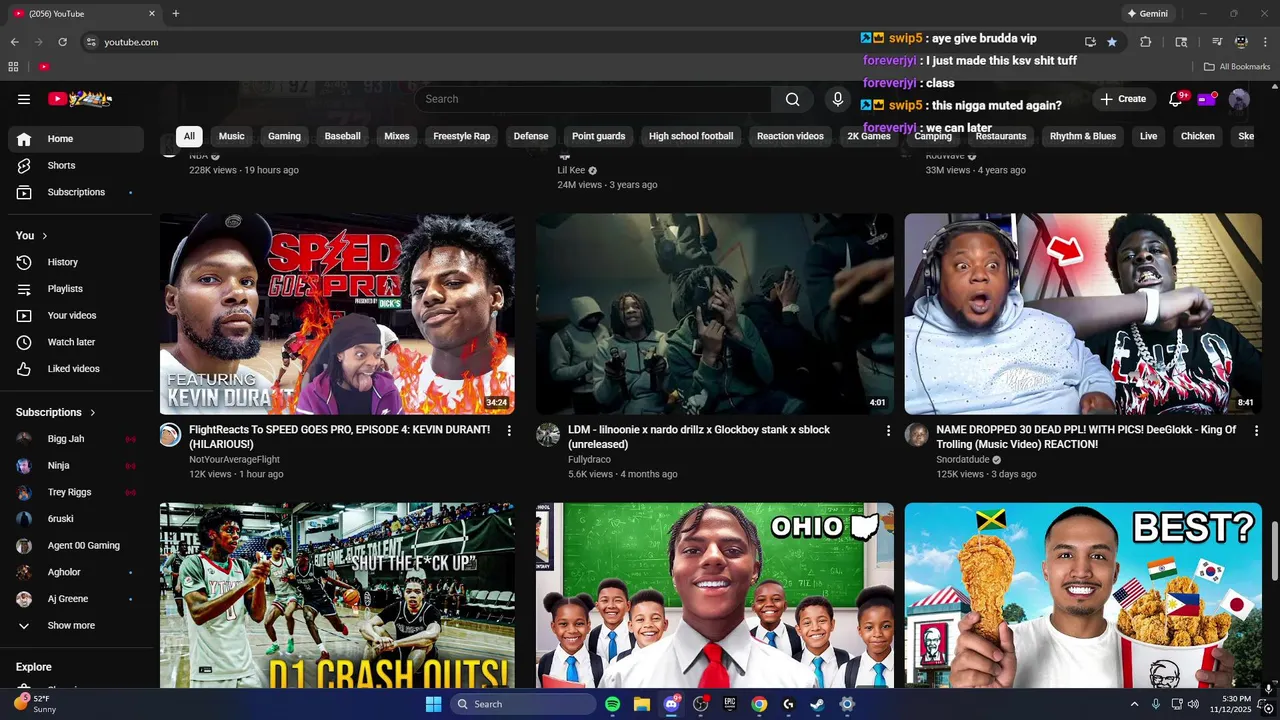Screen dimensions: 1280x720
Task: Click the YouTube search input field
Action: (x=592, y=99)
